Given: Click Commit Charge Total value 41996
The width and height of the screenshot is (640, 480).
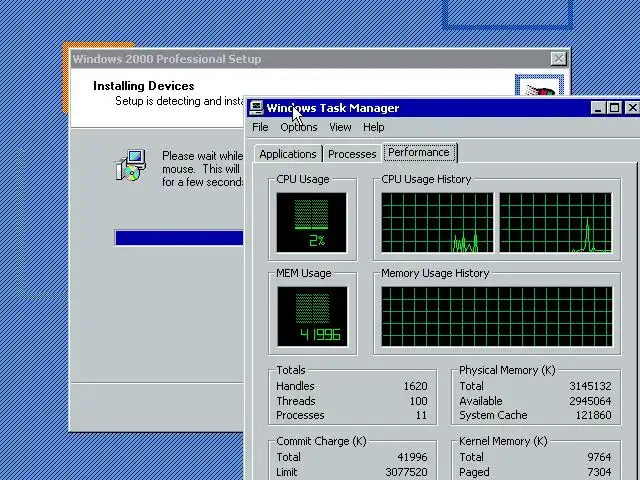Looking at the screenshot, I should coord(412,457).
